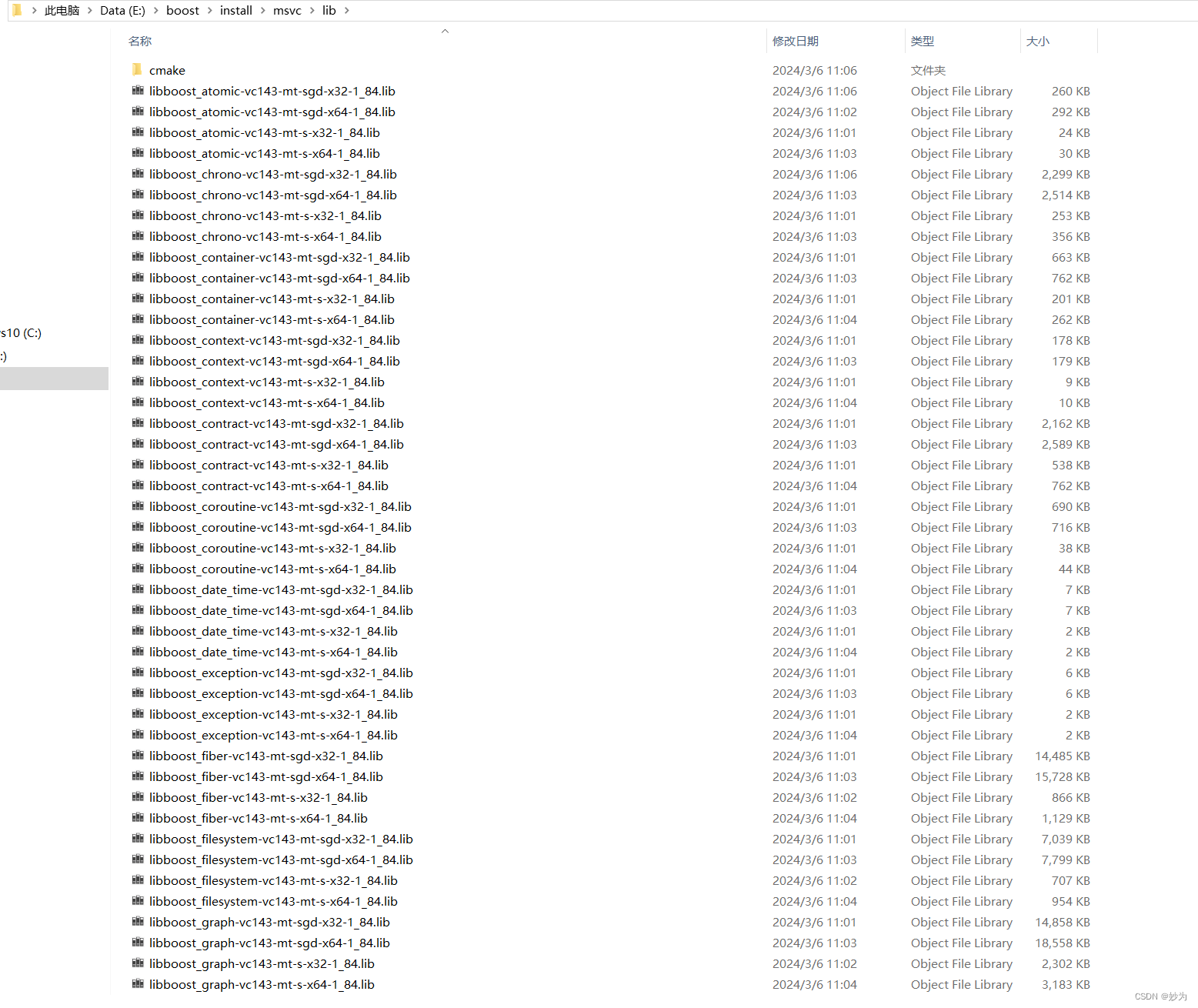Viewport: 1198px width, 1008px height.
Task: Select libboost_exception-vc143-mt-s-x64-1_84.lib file name
Action: pyautogui.click(x=273, y=735)
